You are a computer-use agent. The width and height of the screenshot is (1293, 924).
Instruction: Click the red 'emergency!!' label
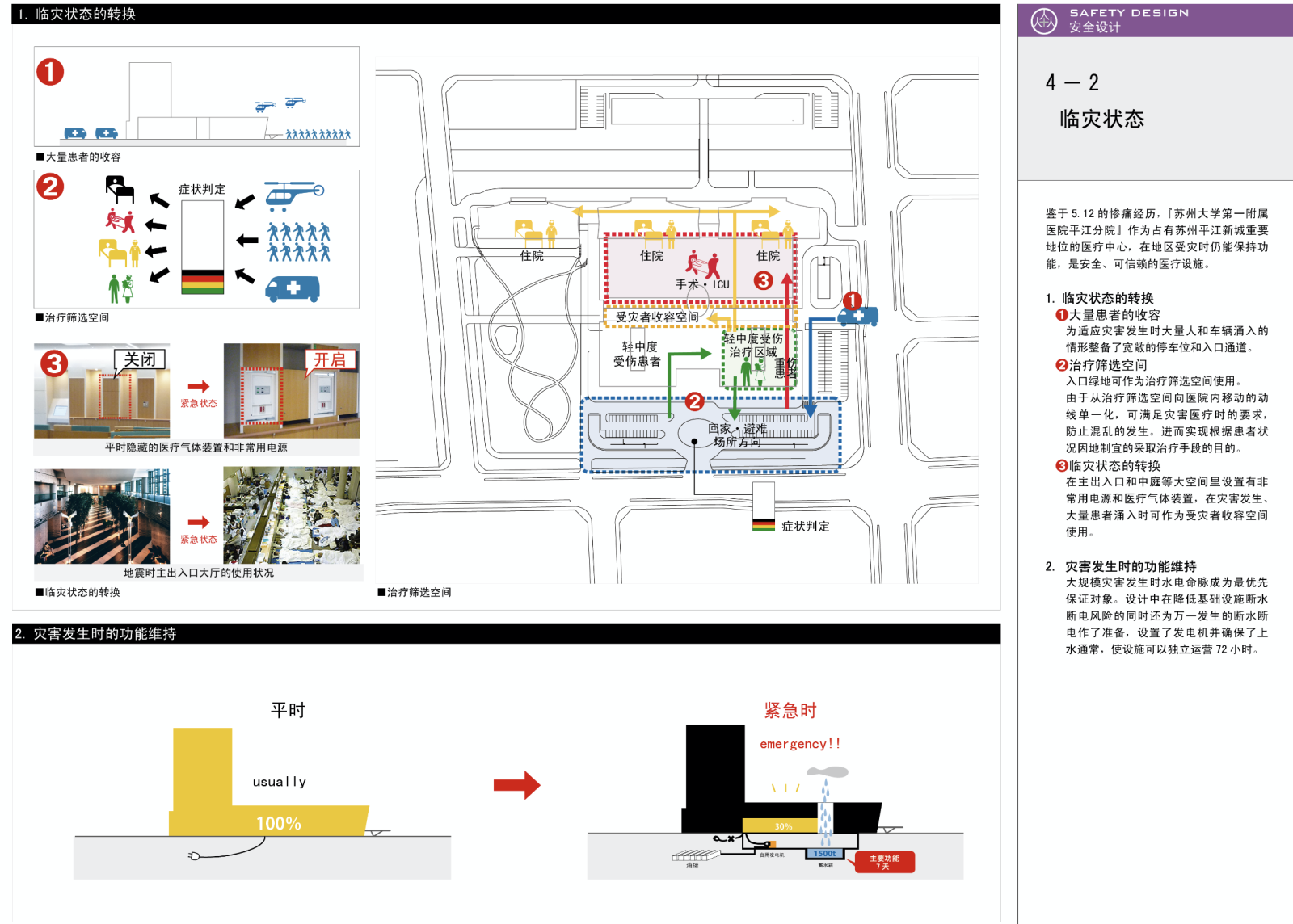click(x=800, y=744)
